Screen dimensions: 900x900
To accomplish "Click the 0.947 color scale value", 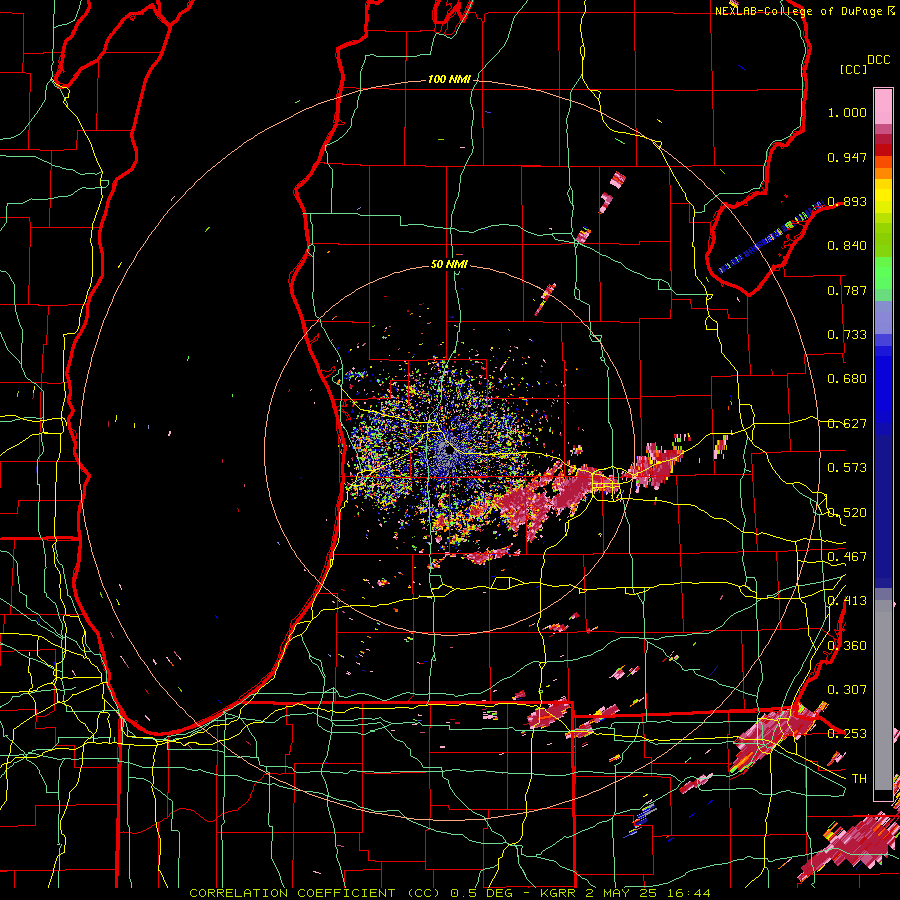I will [x=847, y=157].
